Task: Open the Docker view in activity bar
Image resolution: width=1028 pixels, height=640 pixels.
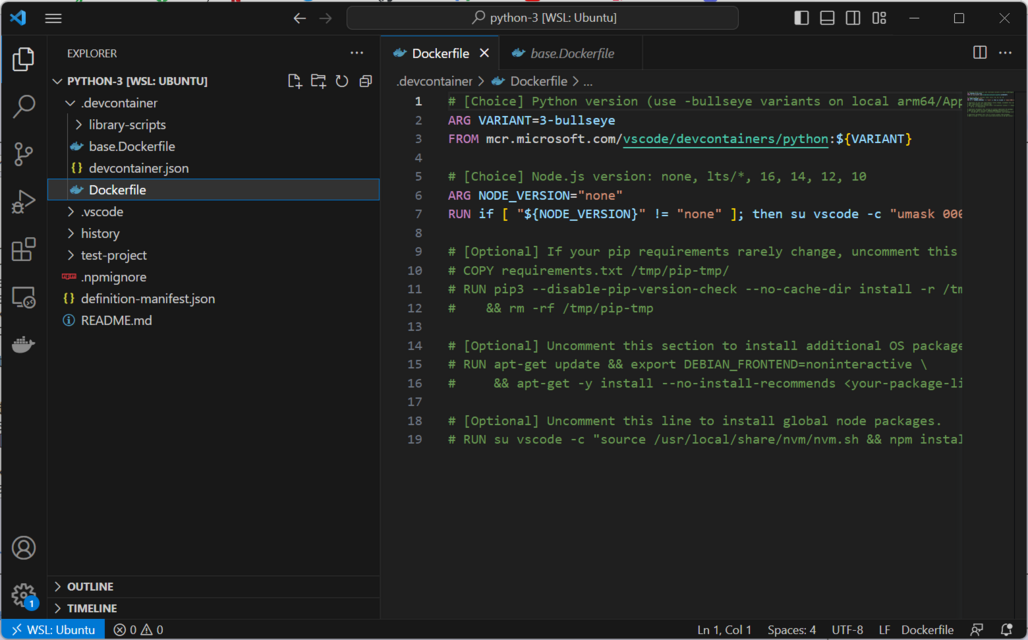Action: pos(24,345)
